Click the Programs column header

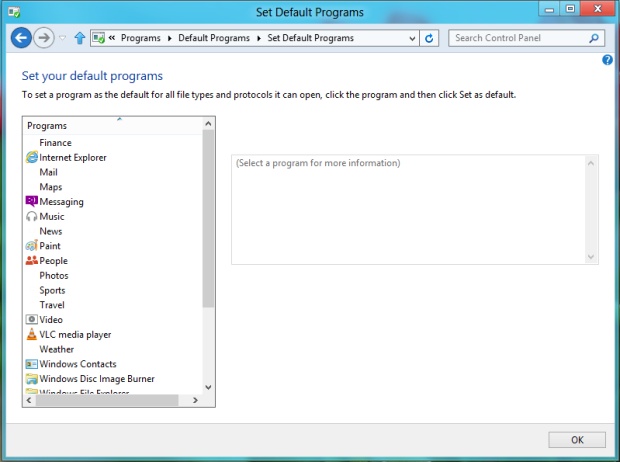pyautogui.click(x=113, y=126)
